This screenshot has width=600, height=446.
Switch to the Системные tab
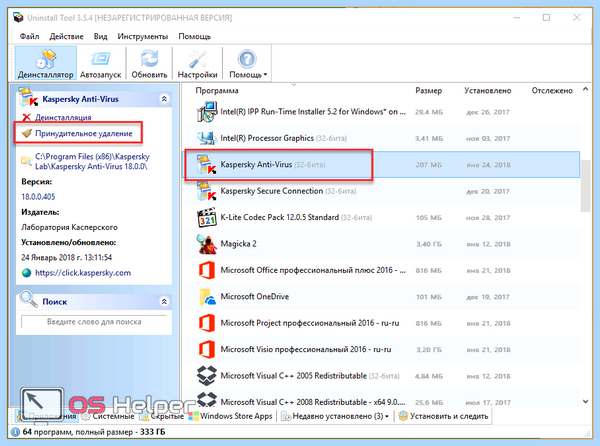(108, 416)
